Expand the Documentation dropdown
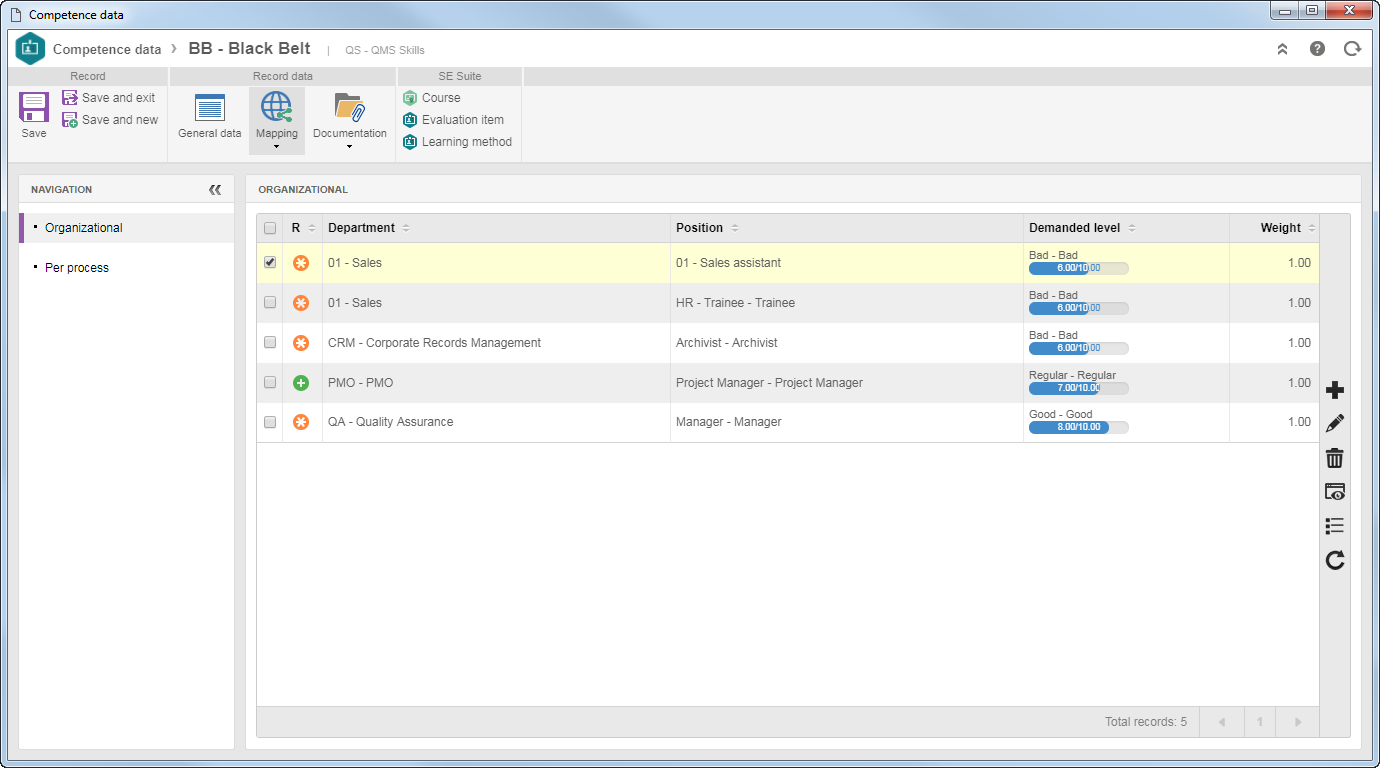The image size is (1380, 768). click(x=349, y=147)
